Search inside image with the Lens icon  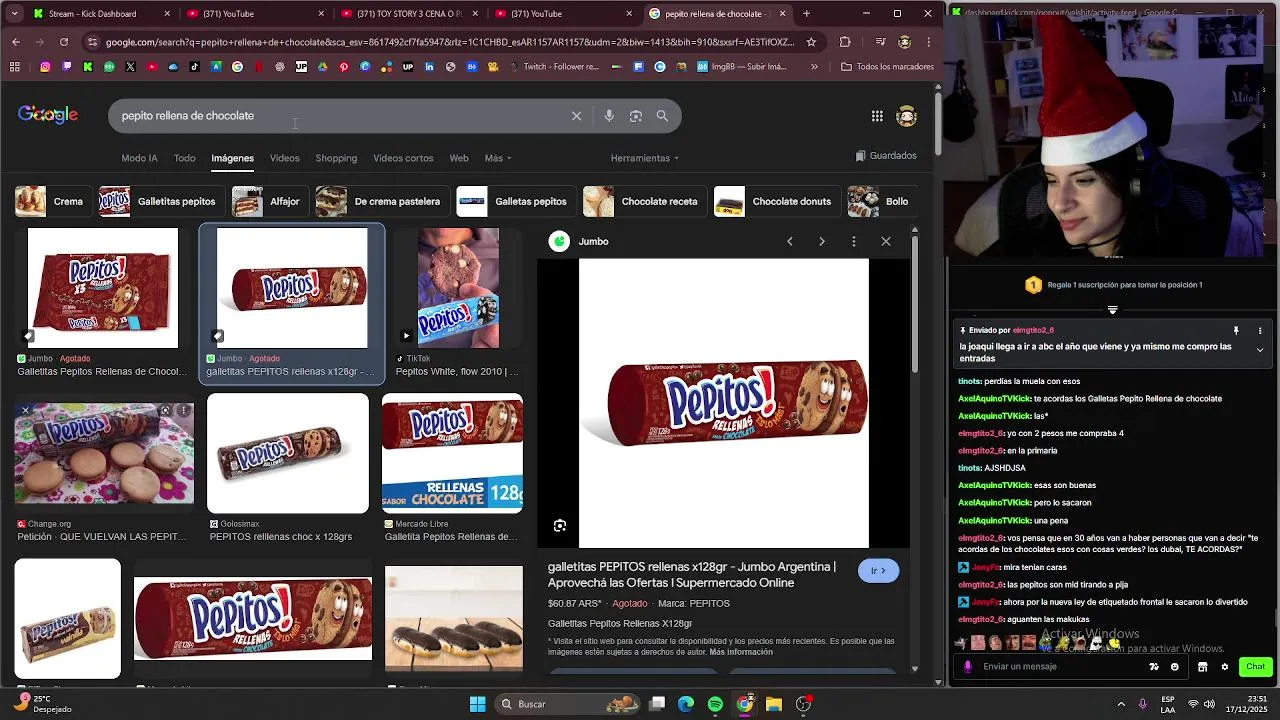[x=560, y=526]
